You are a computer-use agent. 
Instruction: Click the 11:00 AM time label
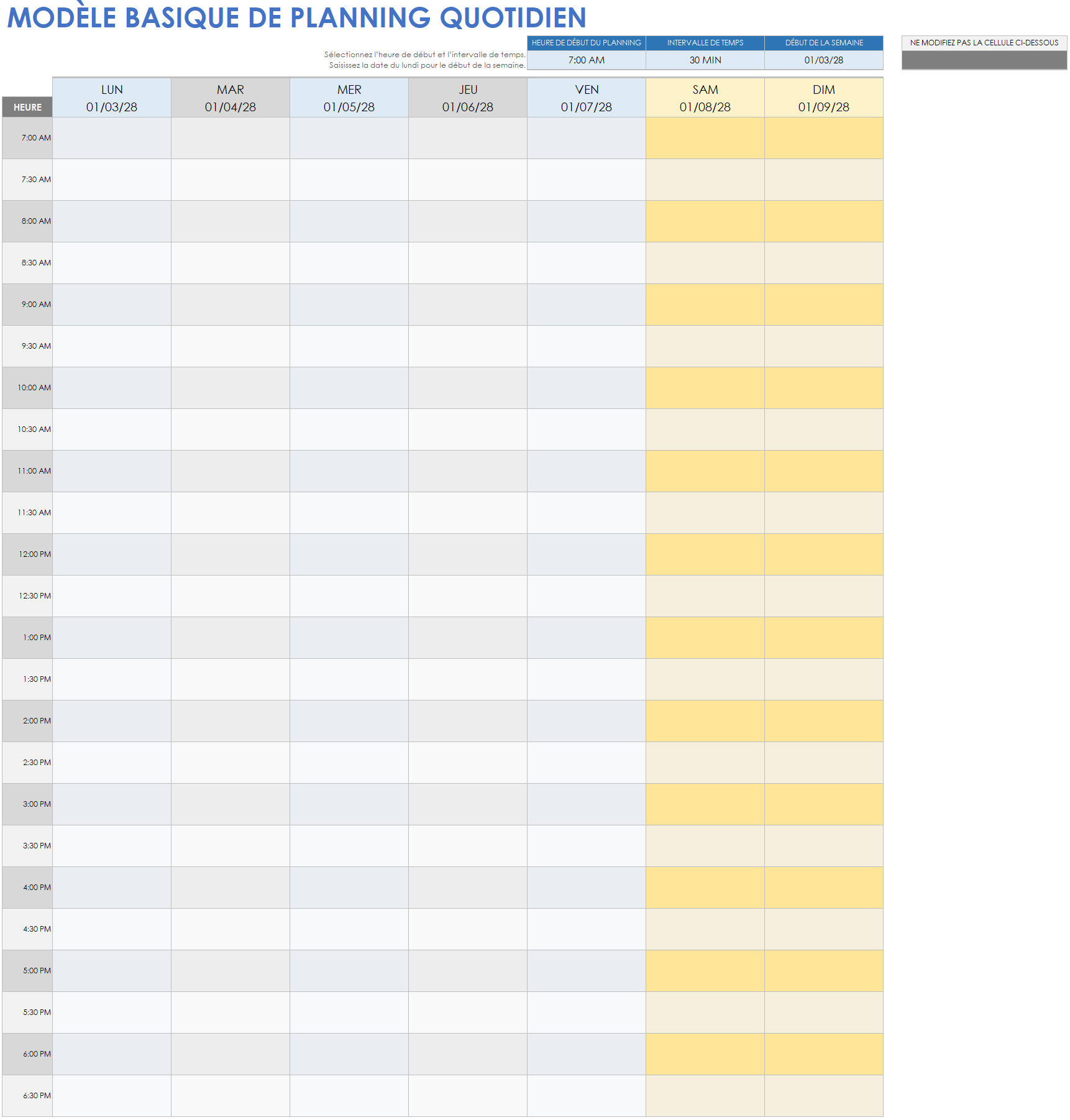tap(27, 471)
